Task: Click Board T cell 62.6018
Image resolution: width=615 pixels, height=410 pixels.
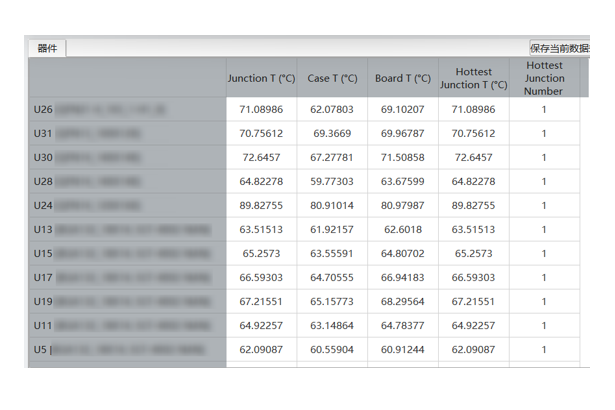Action: pos(403,229)
